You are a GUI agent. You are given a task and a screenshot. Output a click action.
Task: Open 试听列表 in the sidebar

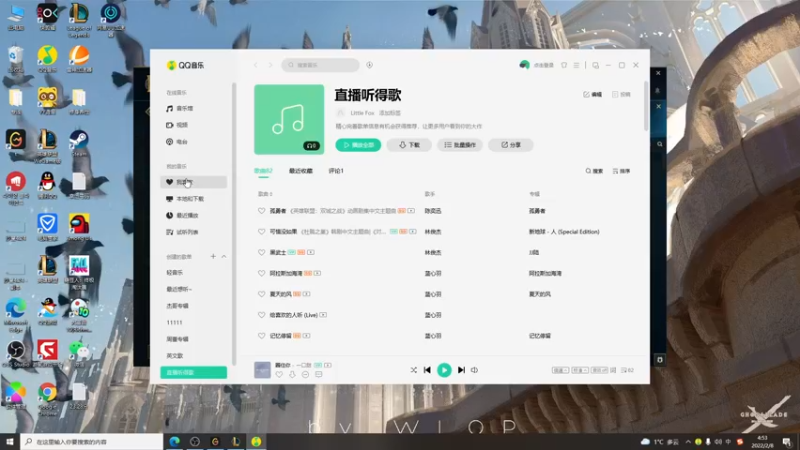pyautogui.click(x=182, y=232)
